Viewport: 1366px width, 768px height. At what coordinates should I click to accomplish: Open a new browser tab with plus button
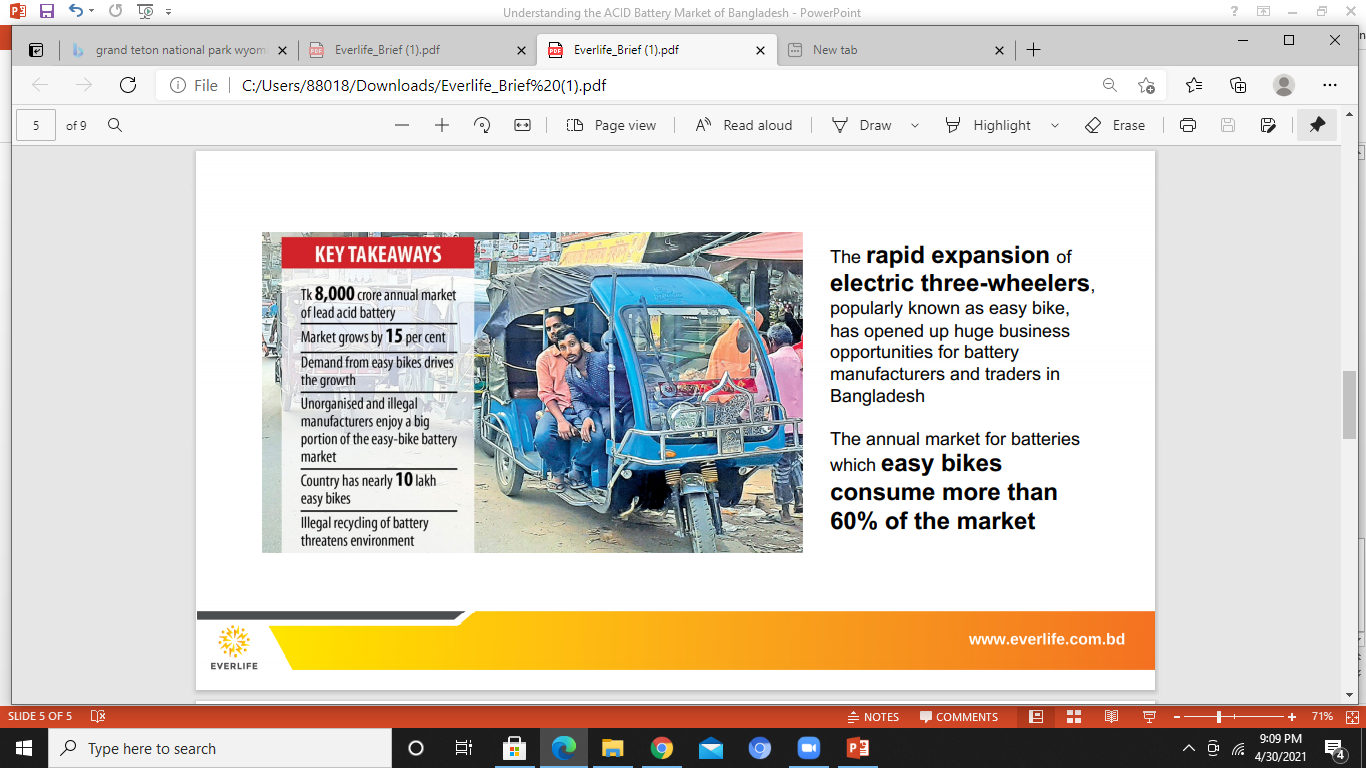(x=1034, y=50)
